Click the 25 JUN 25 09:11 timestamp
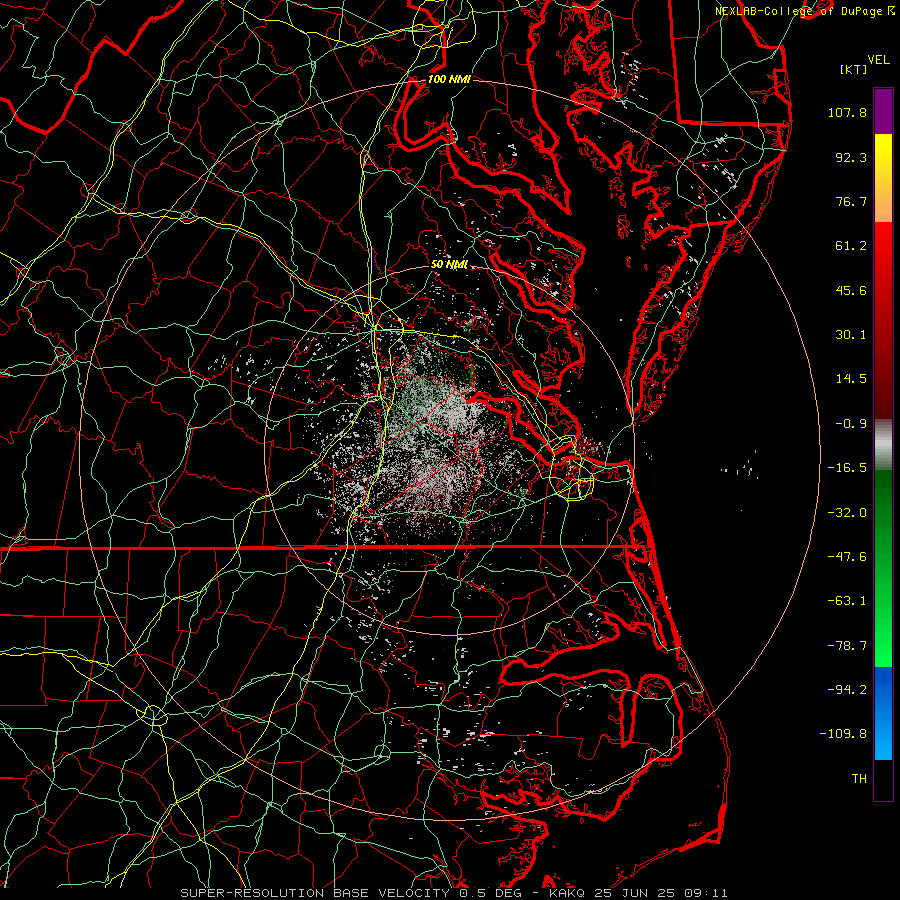 point(662,893)
